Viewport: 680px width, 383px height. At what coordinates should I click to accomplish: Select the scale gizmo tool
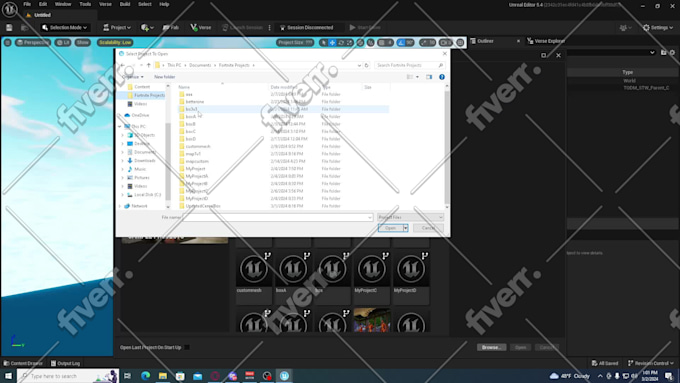point(350,43)
